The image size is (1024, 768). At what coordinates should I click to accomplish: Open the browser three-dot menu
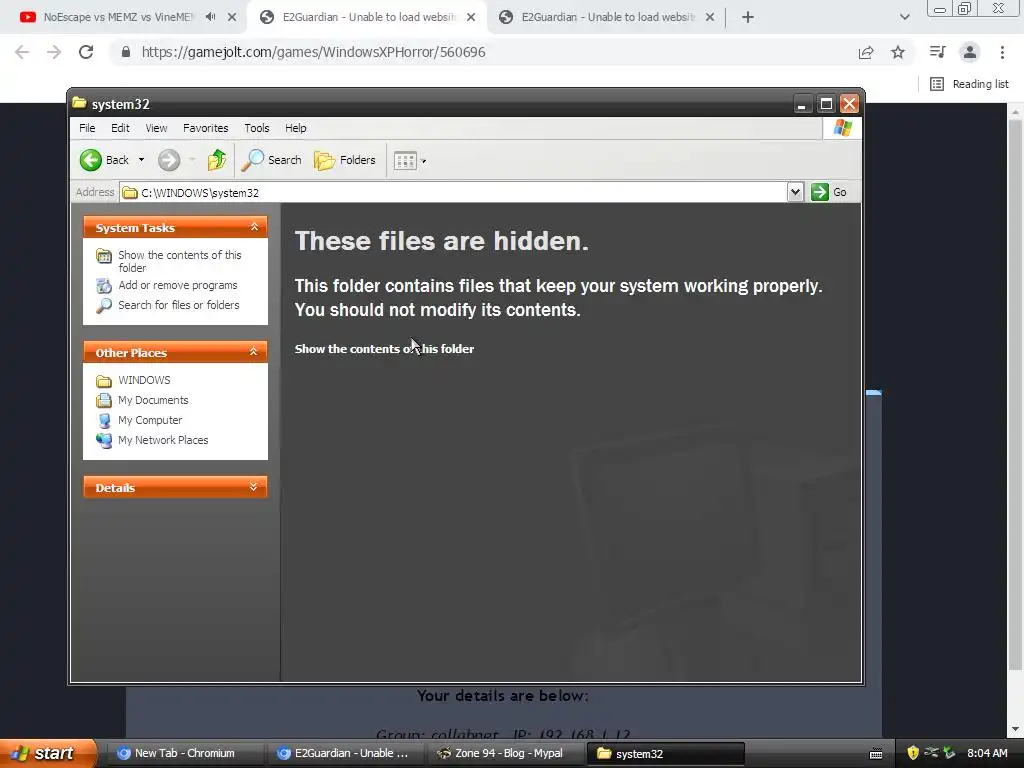1002,52
